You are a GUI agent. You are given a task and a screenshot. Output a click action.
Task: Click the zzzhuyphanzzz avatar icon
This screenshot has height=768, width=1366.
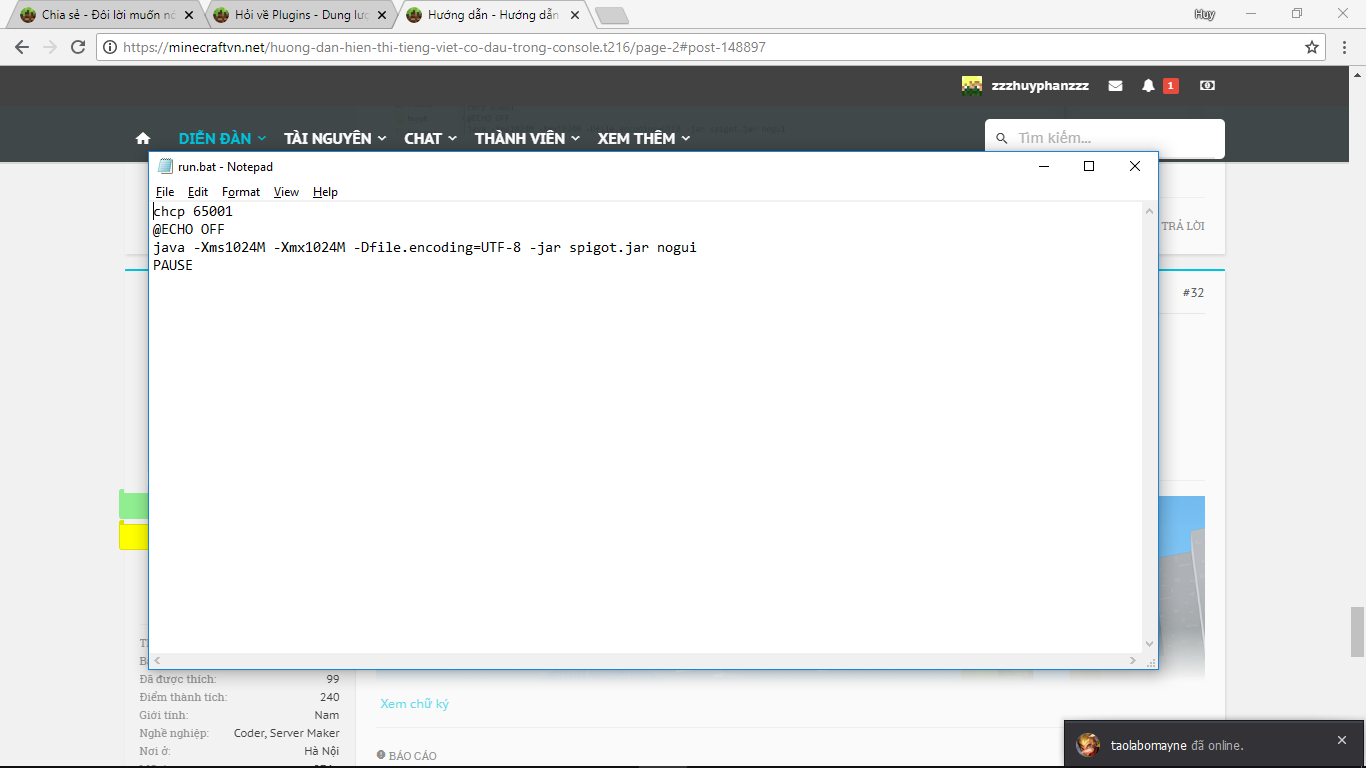pos(972,86)
